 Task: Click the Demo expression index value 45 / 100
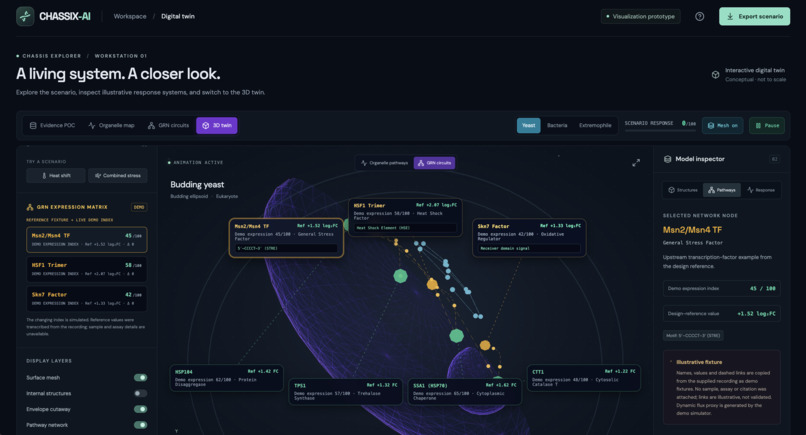click(x=762, y=288)
